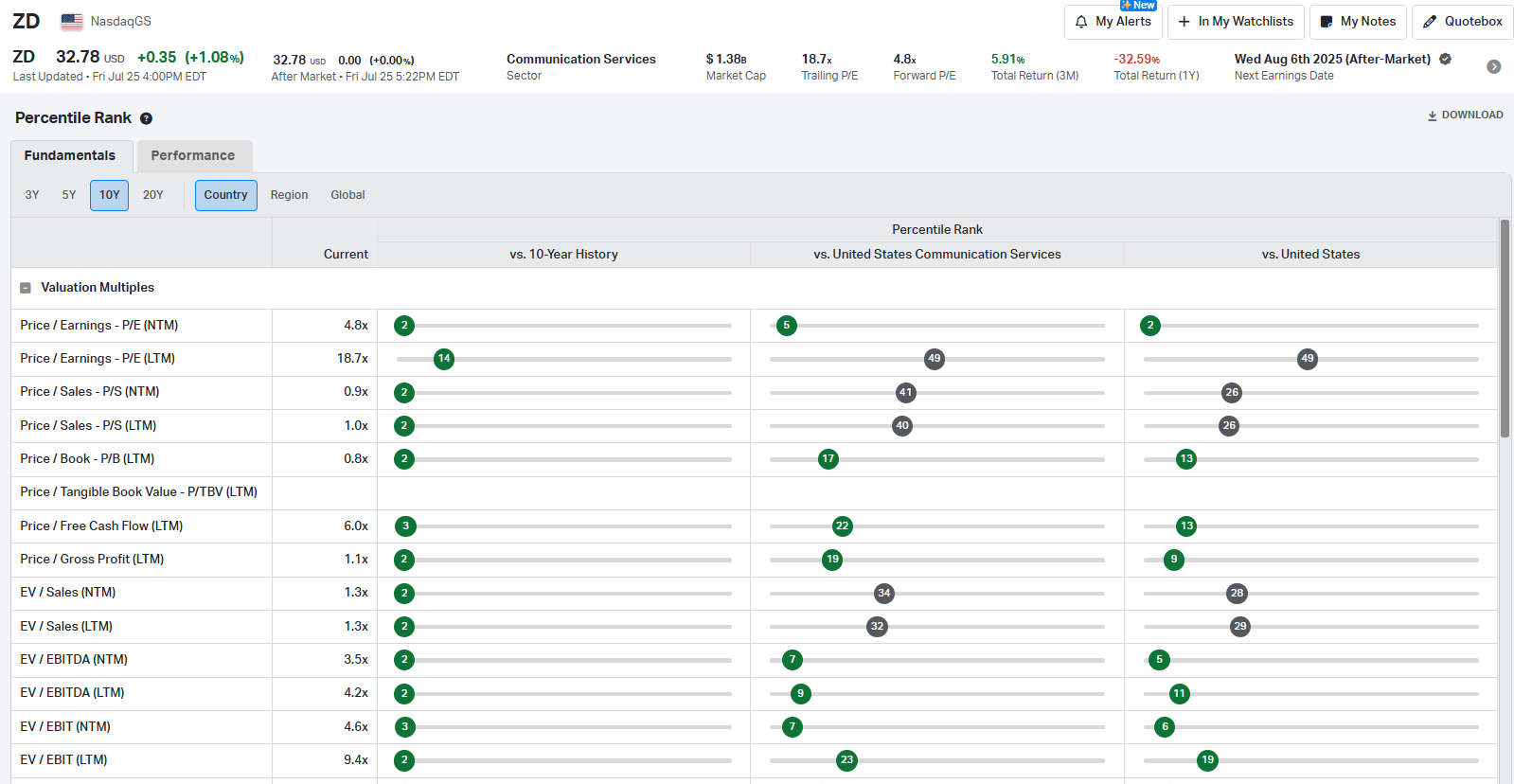Select the 20Y time period
1514x784 pixels.
(153, 195)
